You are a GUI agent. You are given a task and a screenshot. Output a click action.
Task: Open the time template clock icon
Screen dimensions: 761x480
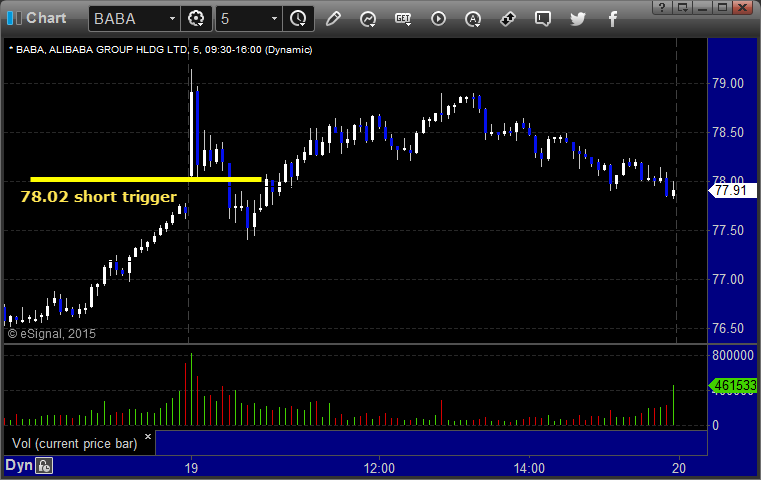298,19
